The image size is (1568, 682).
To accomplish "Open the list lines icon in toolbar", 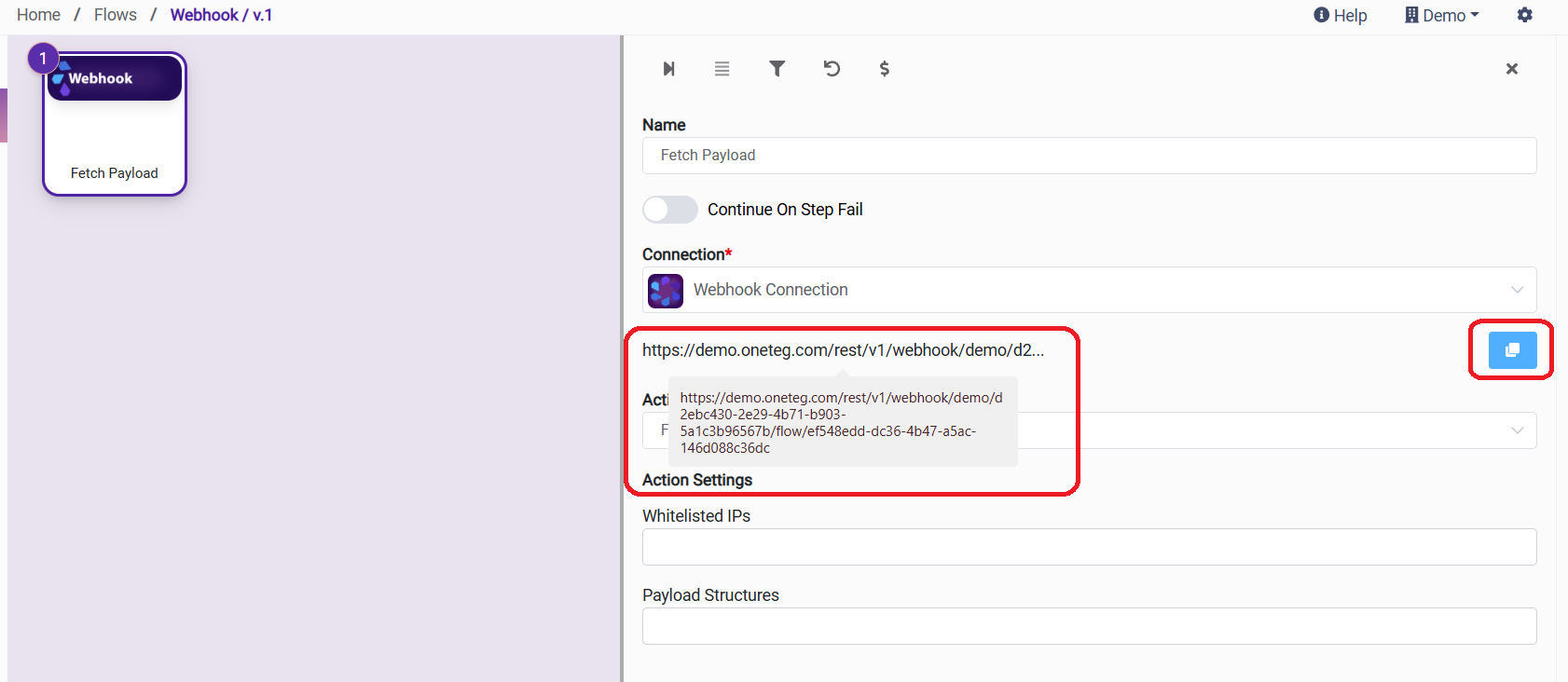I will 722,69.
